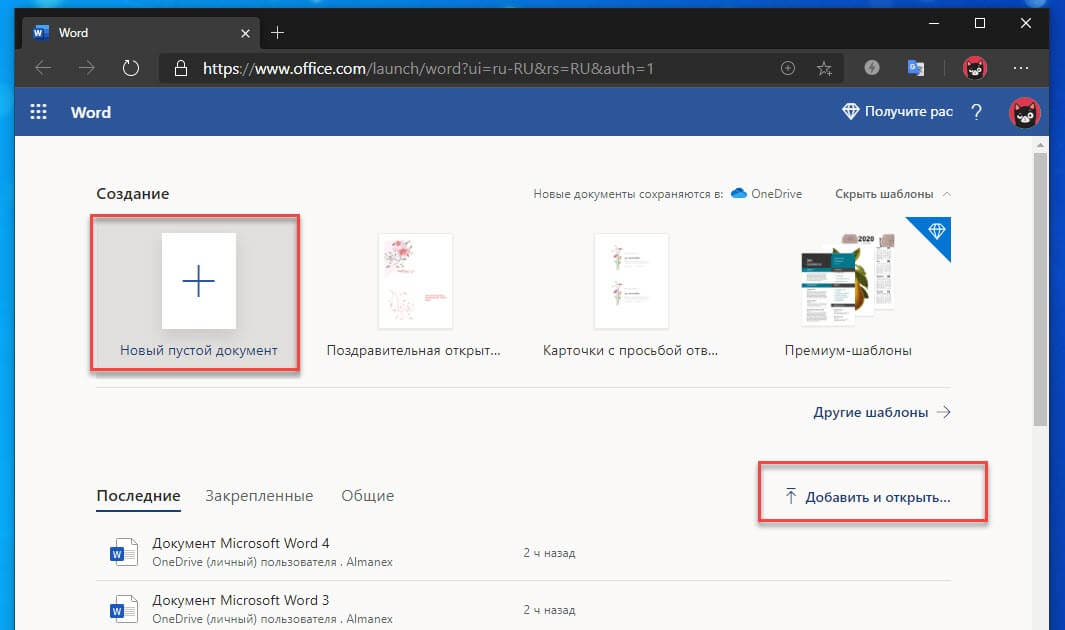This screenshot has width=1065, height=630.
Task: Click the translate extension icon
Action: pyautogui.click(x=915, y=68)
